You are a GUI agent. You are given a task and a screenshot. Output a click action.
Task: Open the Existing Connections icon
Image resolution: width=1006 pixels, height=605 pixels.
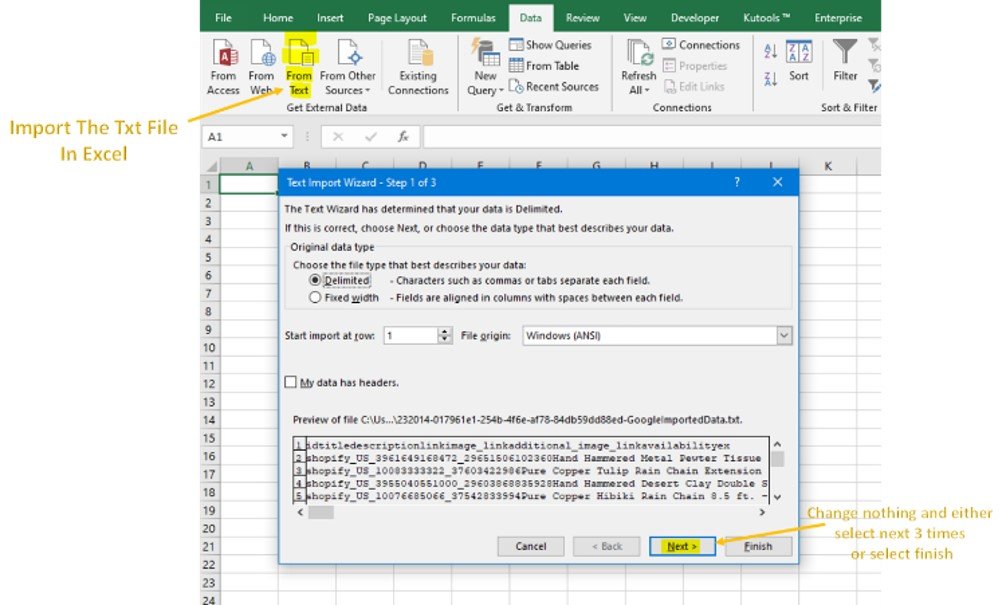(418, 53)
